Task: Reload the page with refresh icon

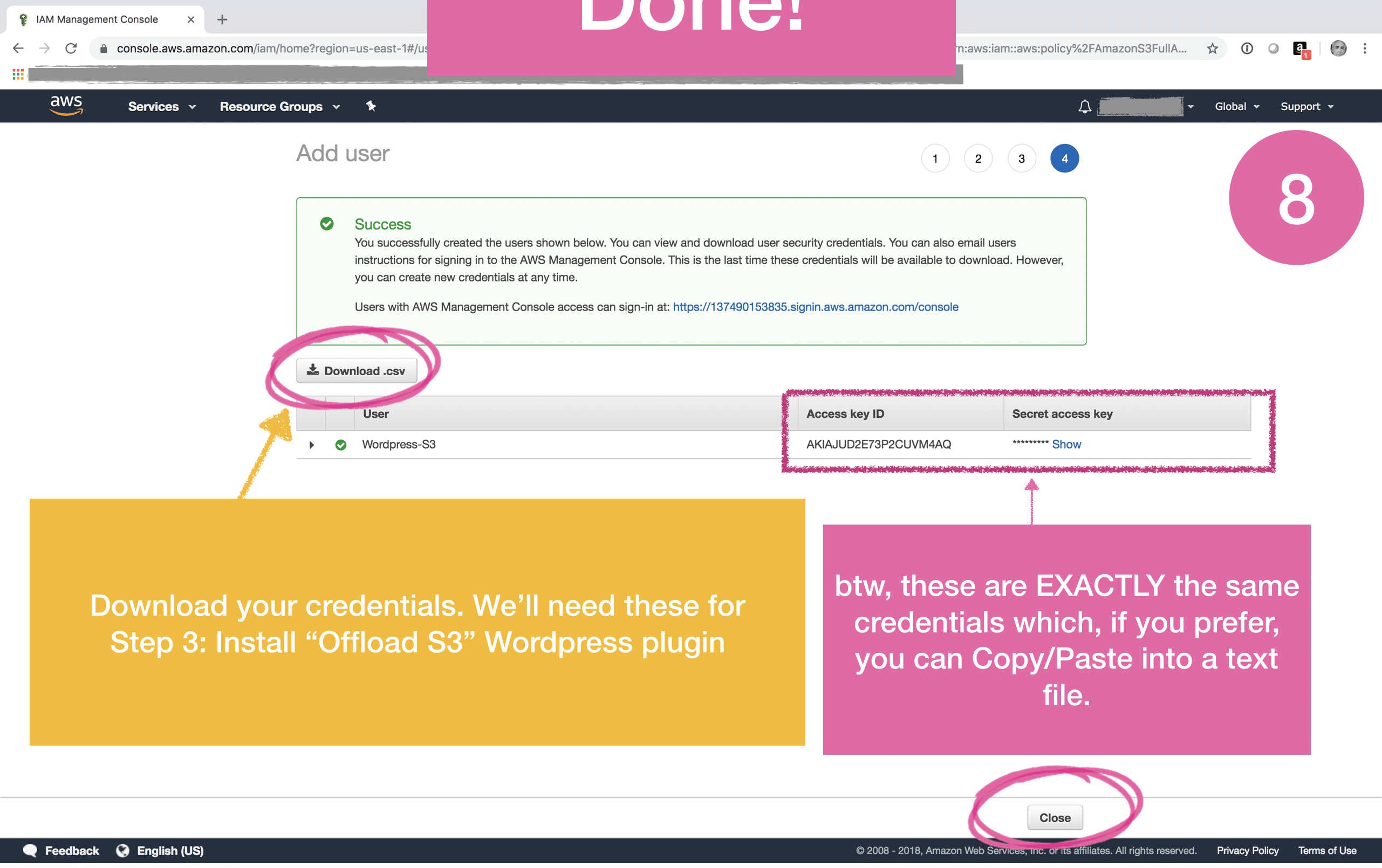Action: pyautogui.click(x=71, y=48)
